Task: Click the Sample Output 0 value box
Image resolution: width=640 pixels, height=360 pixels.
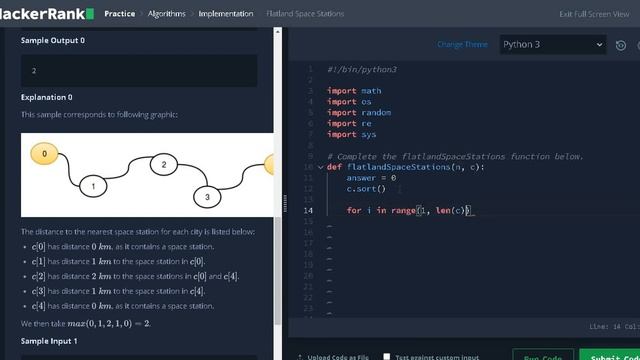Action: pyautogui.click(x=139, y=71)
